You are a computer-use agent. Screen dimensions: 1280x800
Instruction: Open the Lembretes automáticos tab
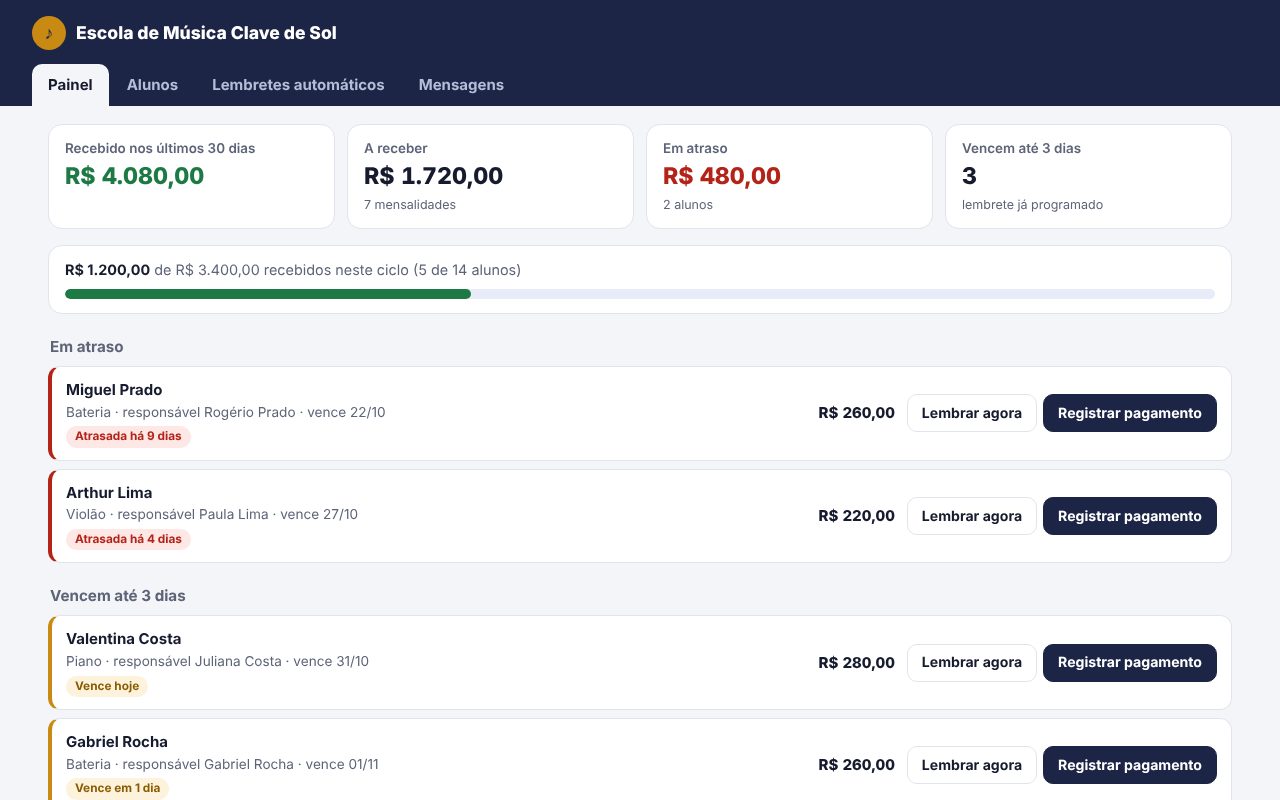point(298,85)
